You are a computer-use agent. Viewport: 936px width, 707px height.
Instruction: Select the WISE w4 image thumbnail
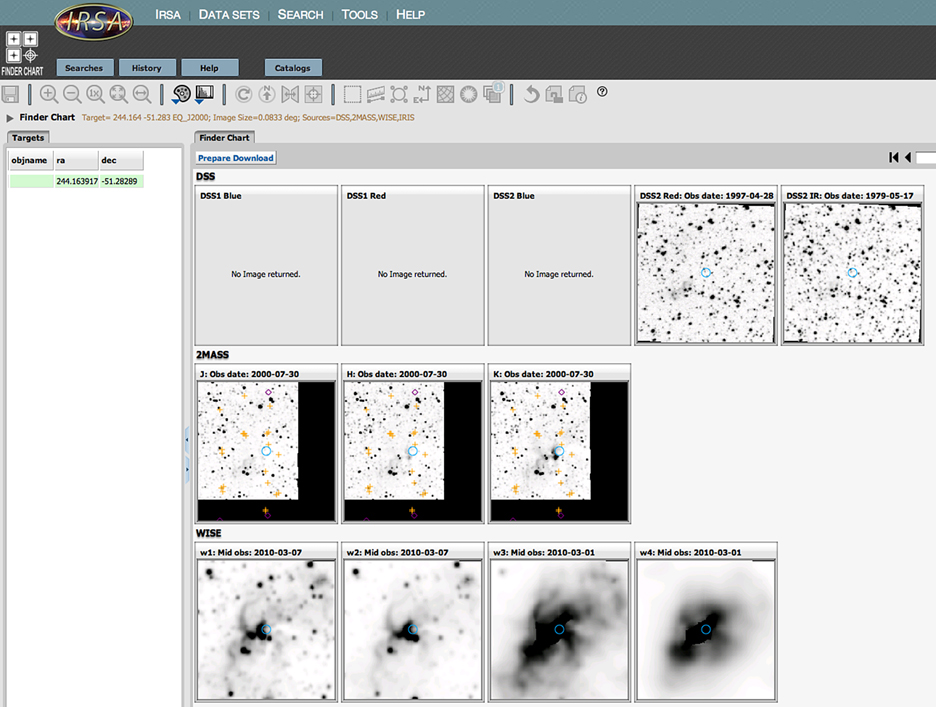[706, 628]
